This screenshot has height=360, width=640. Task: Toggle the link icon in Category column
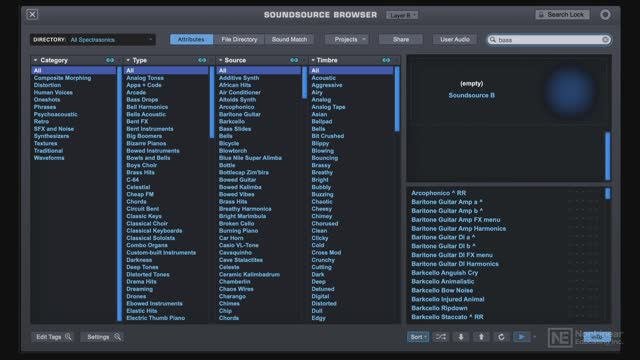point(110,60)
